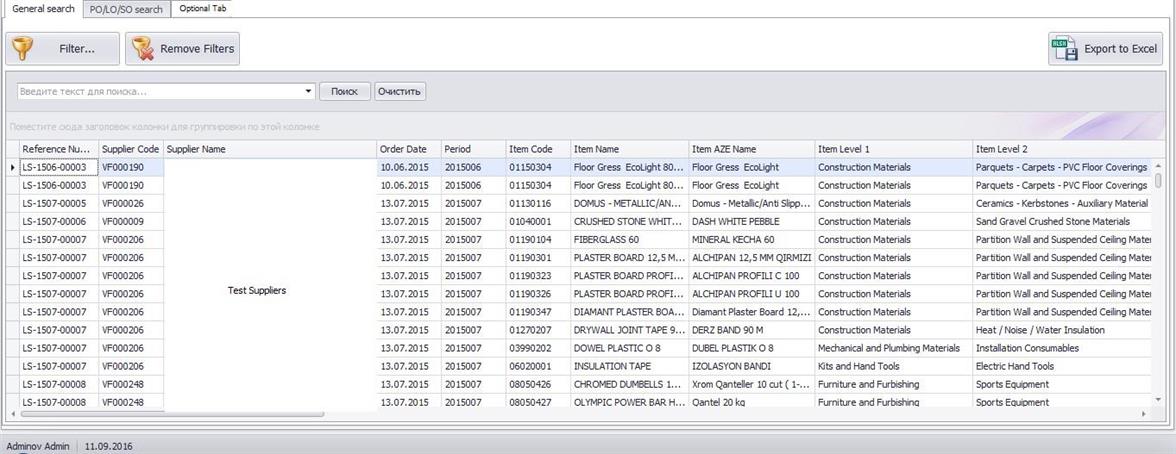This screenshot has height=454, width=1176.
Task: Click the Поиск search button
Action: [344, 92]
